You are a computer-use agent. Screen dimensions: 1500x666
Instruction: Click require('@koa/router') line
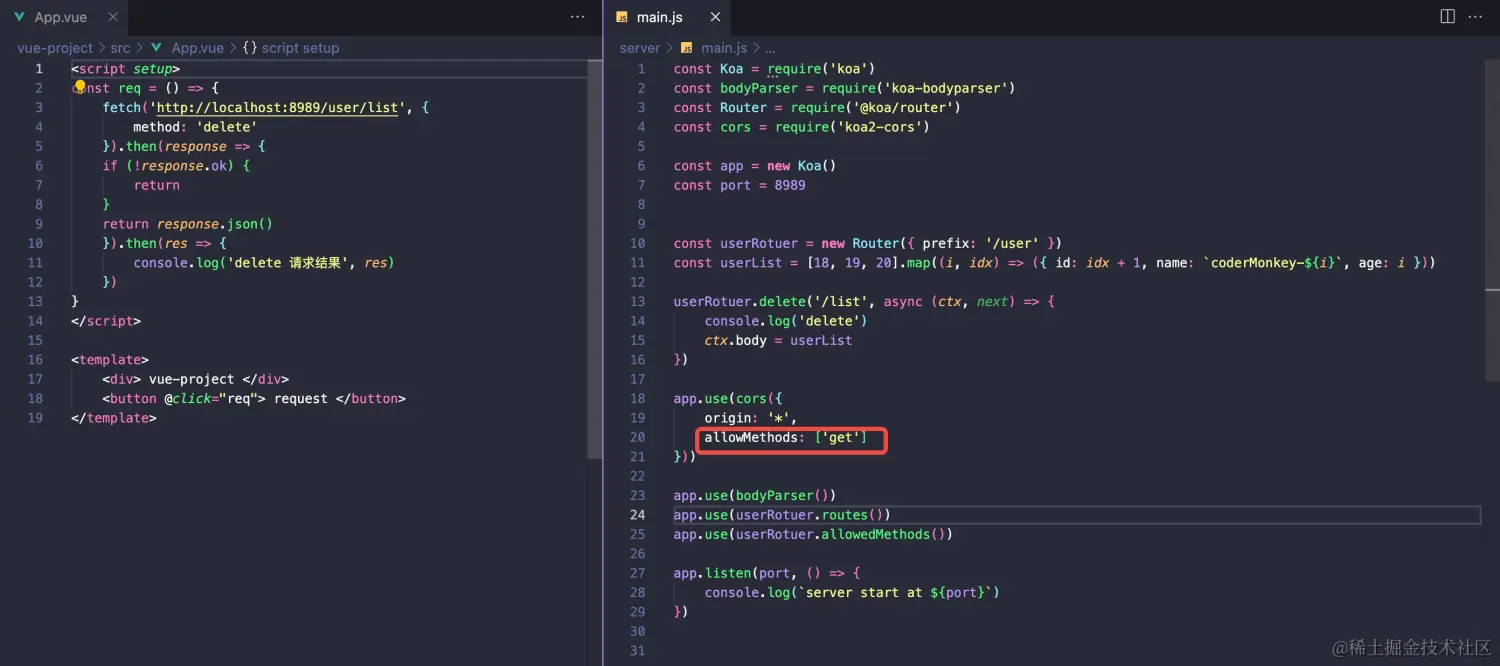817,107
